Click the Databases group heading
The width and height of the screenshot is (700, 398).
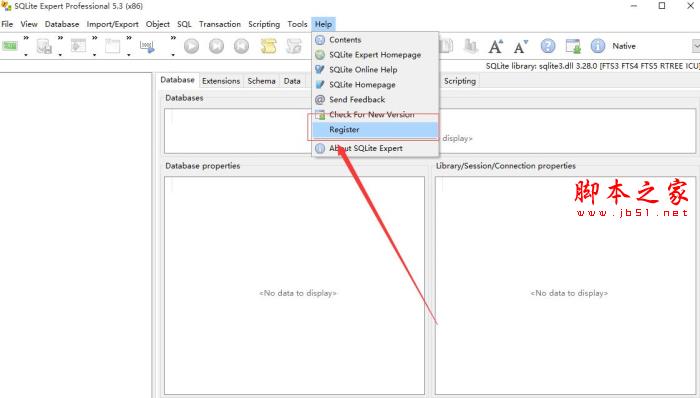click(x=184, y=98)
